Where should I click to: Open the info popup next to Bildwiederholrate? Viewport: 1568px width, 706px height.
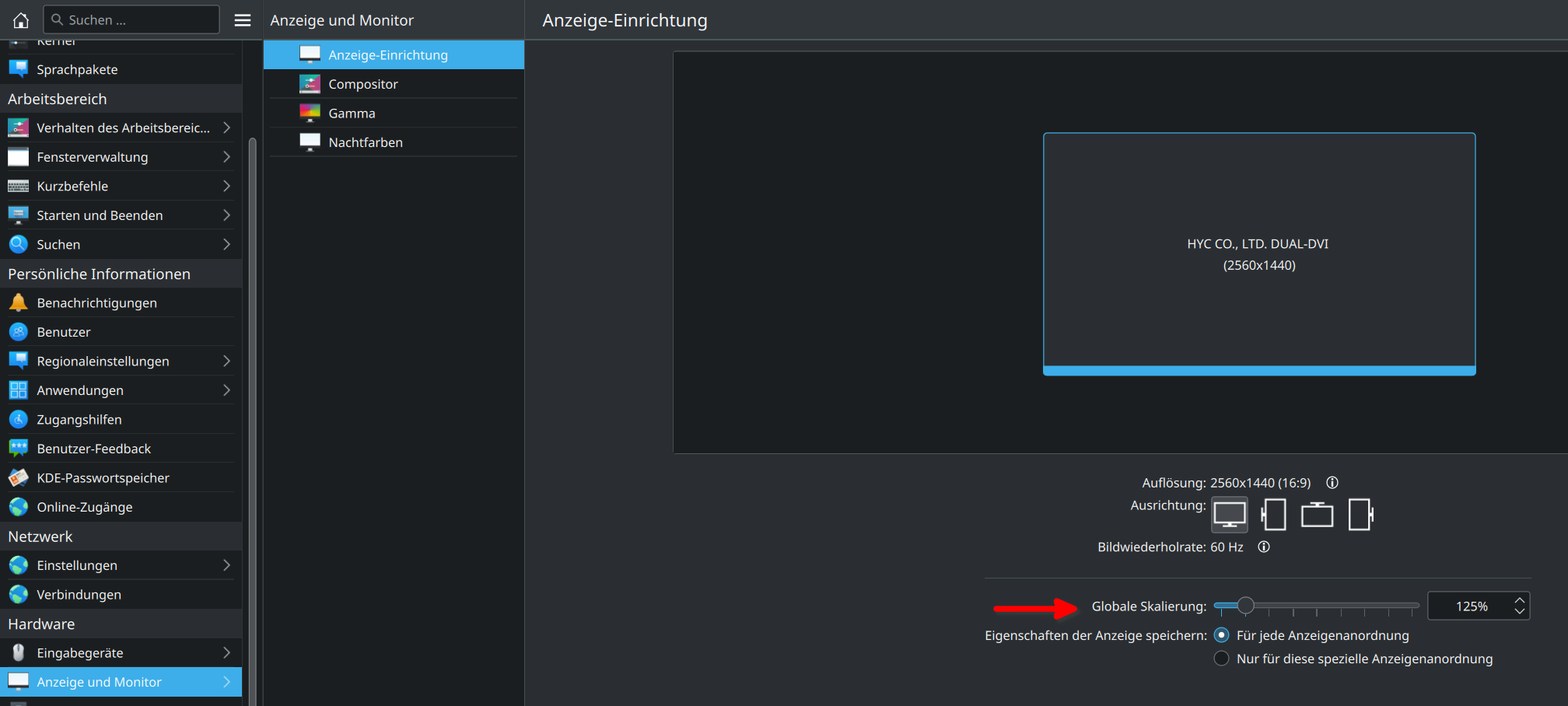tap(1263, 547)
